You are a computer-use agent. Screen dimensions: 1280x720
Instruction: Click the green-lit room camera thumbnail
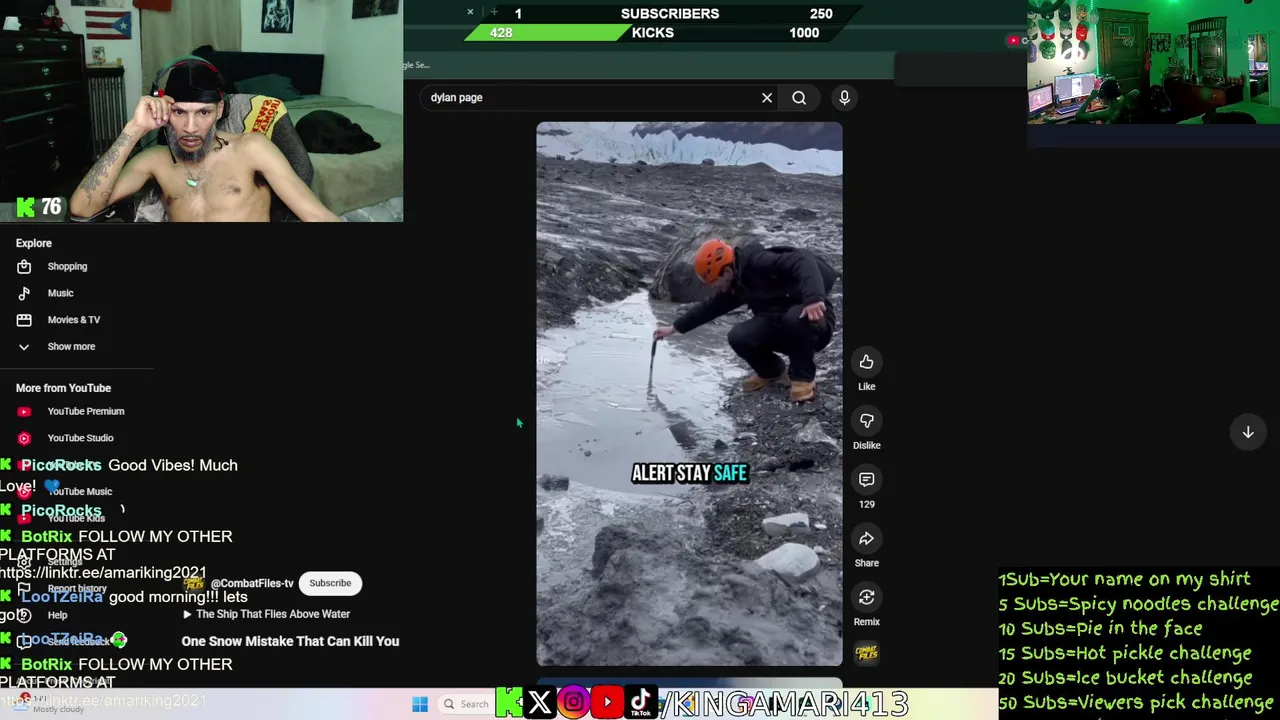(1153, 62)
